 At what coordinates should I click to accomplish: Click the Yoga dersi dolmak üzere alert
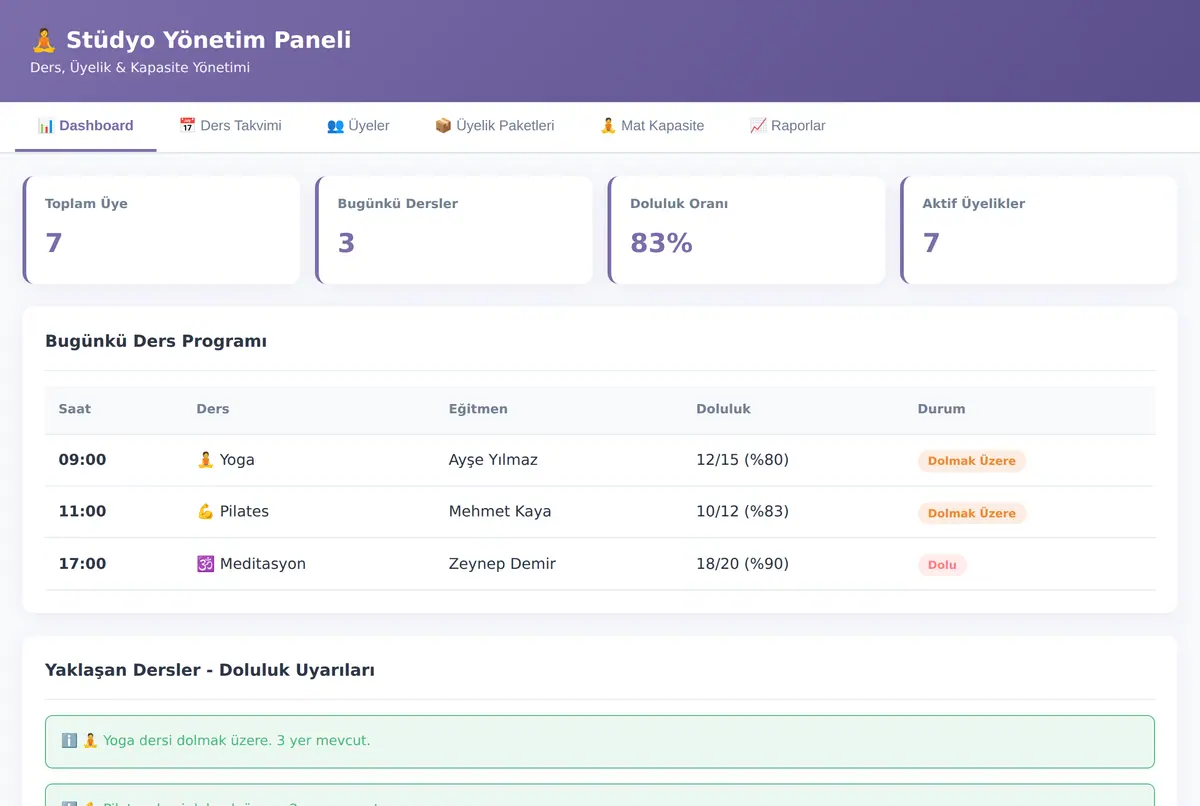point(600,741)
